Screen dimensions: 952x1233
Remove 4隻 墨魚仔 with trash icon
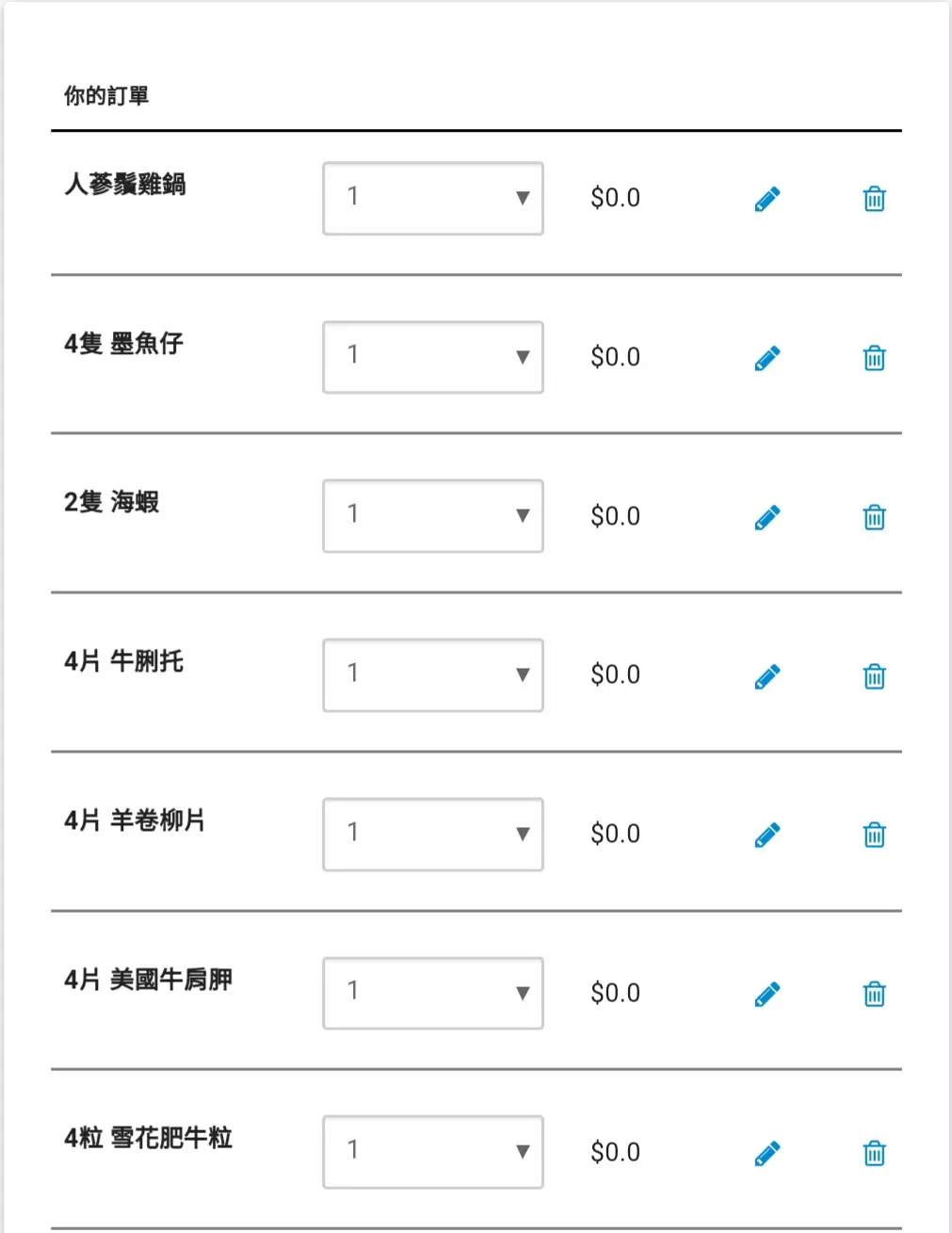tap(874, 359)
